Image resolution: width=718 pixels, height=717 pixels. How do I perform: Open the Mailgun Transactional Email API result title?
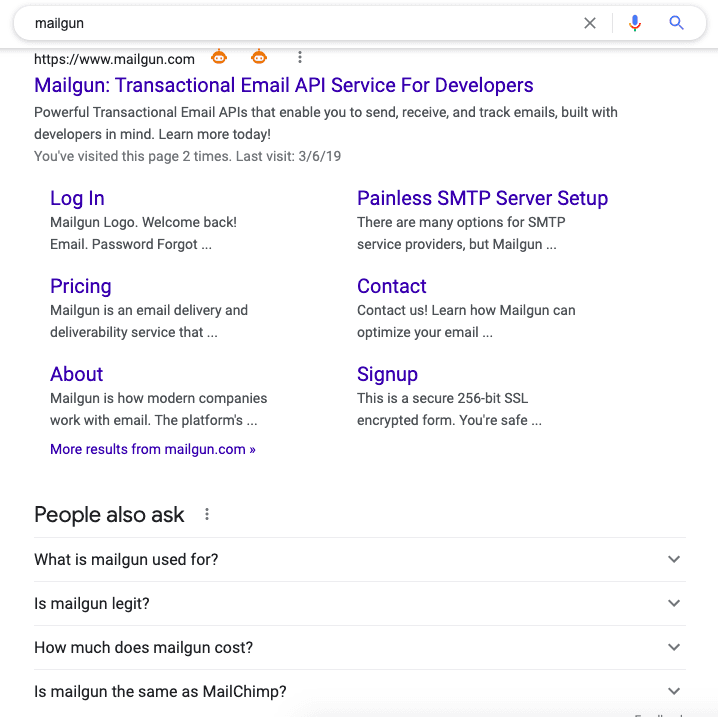tap(284, 85)
